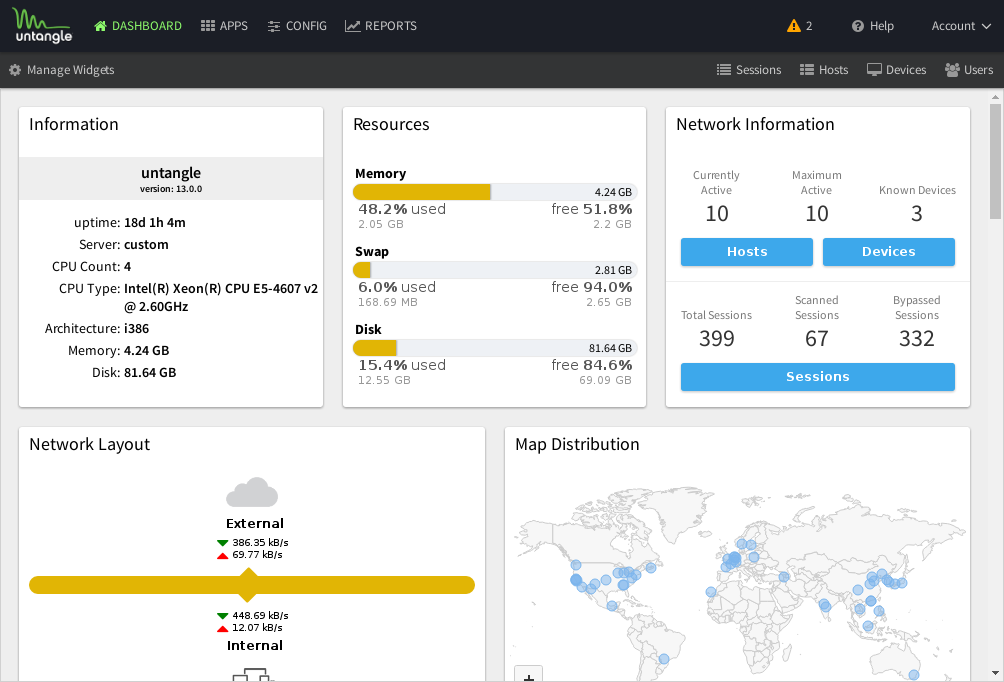This screenshot has height=682, width=1004.
Task: Open the Help link
Action: click(873, 26)
